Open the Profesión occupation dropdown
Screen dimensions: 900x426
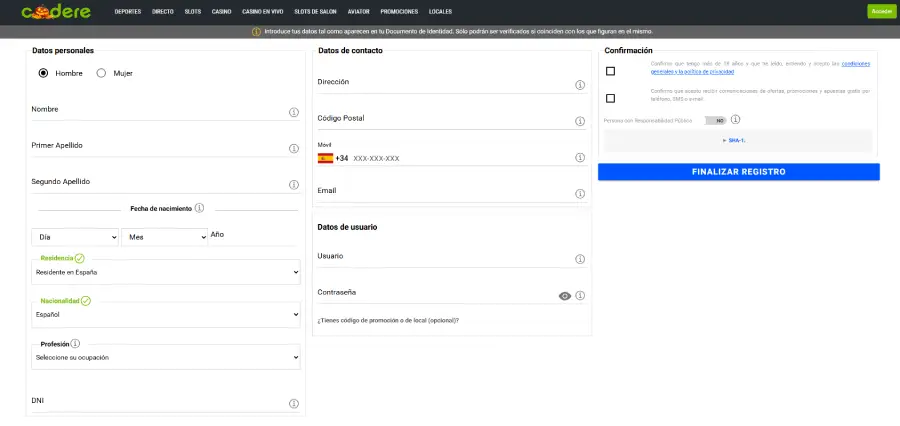tap(165, 357)
